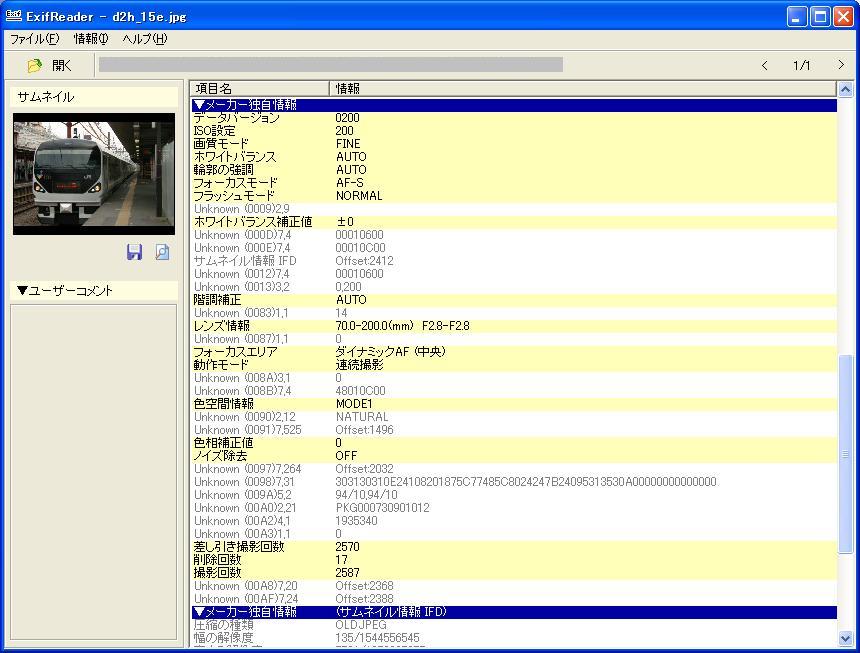Click the ExifReader title bar icon

tap(14, 15)
